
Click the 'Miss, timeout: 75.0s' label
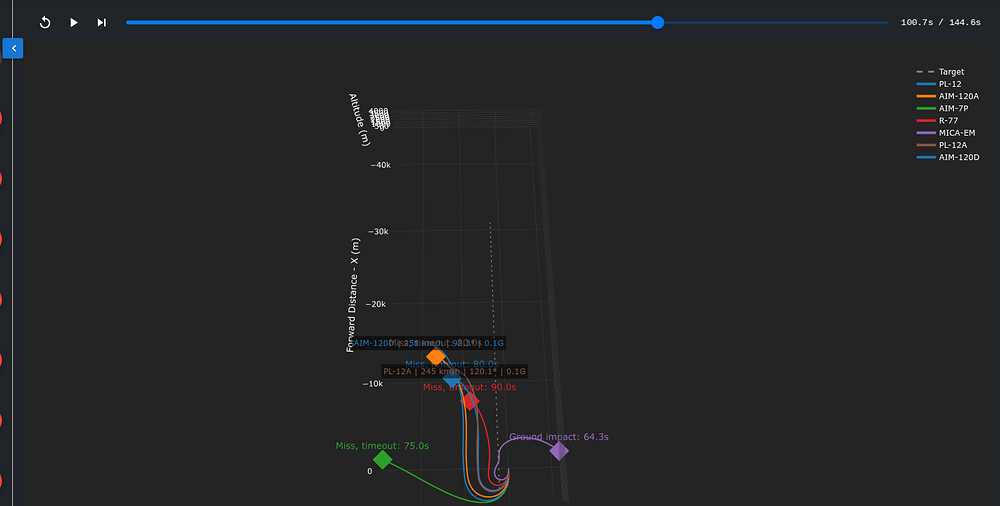tap(382, 446)
